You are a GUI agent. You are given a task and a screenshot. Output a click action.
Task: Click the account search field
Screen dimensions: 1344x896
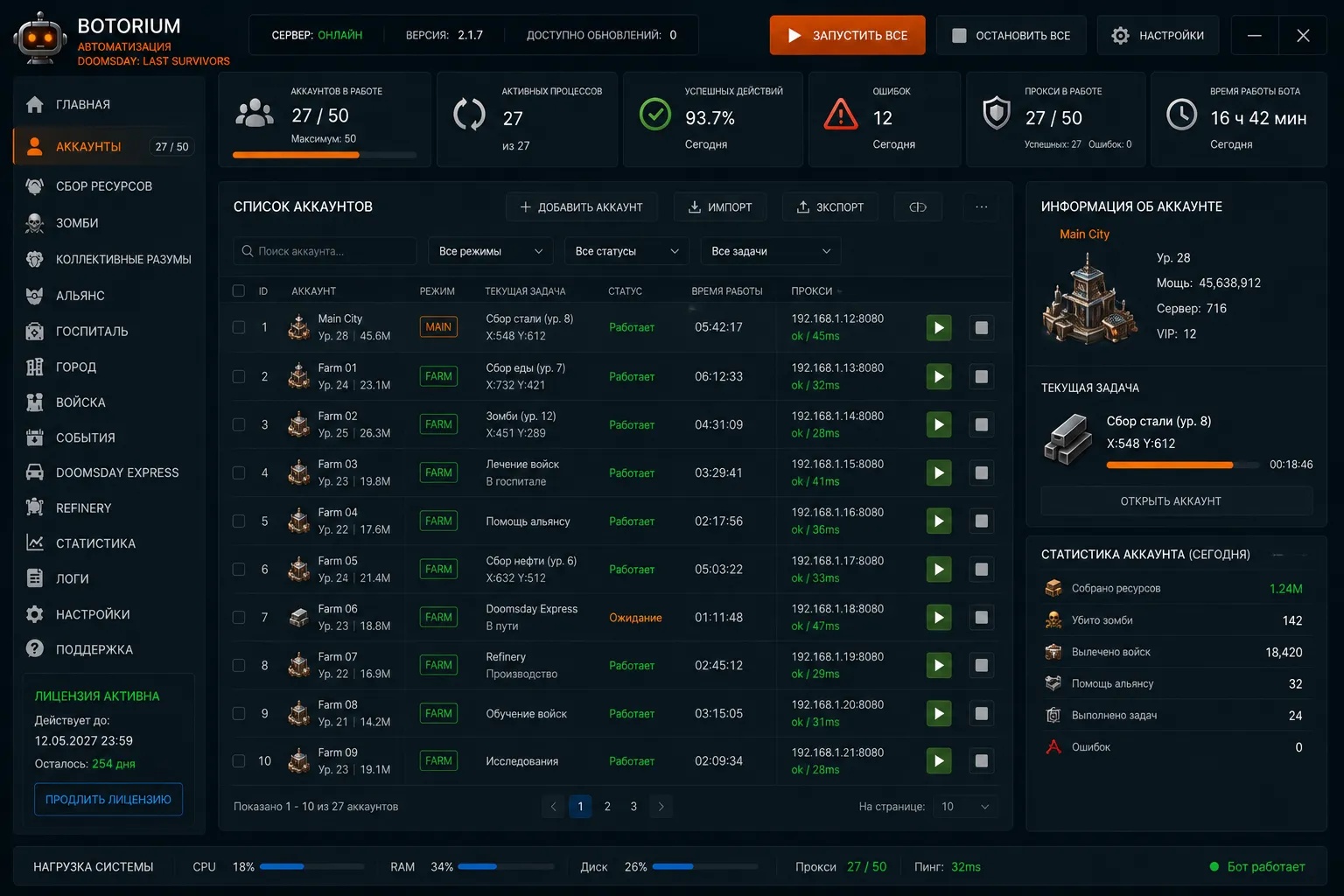pos(325,251)
